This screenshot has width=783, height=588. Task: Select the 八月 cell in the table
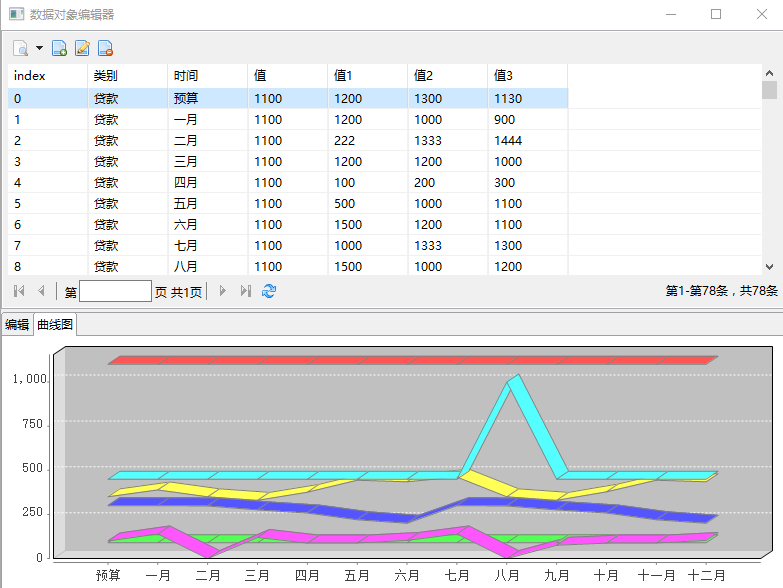(x=208, y=267)
